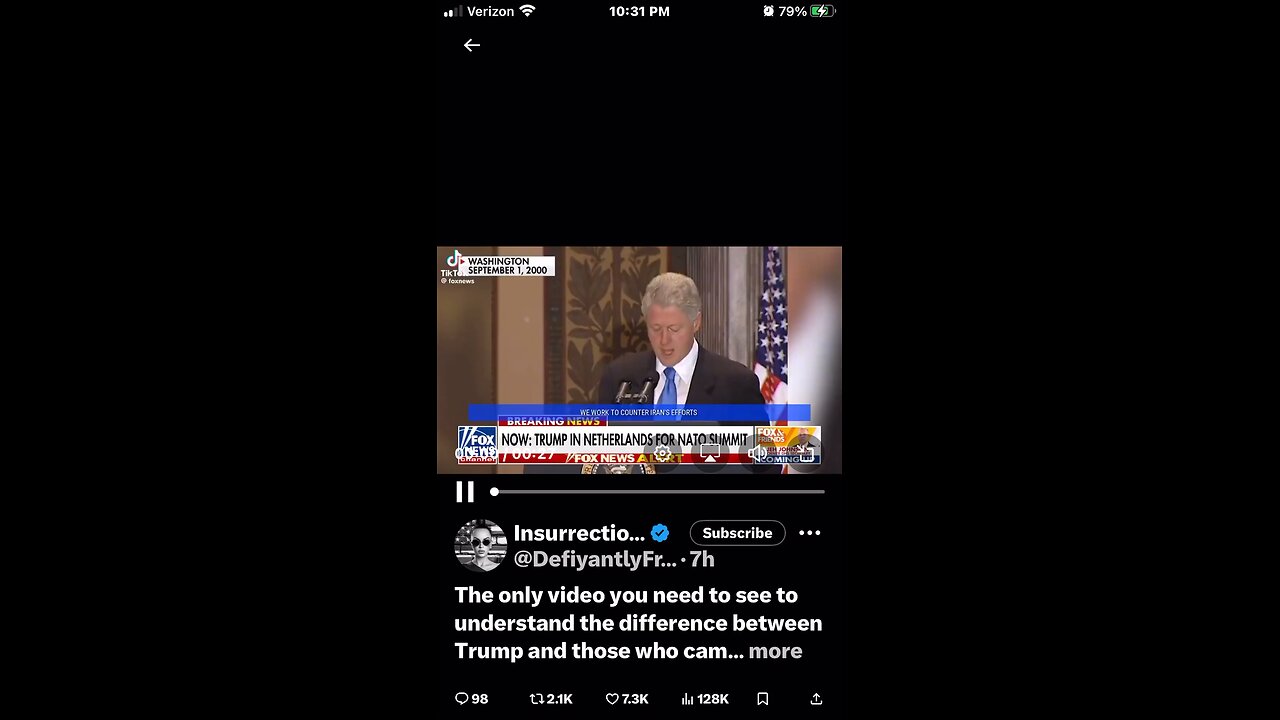This screenshot has width=1280, height=720.
Task: Pause the playing video
Action: (x=465, y=492)
